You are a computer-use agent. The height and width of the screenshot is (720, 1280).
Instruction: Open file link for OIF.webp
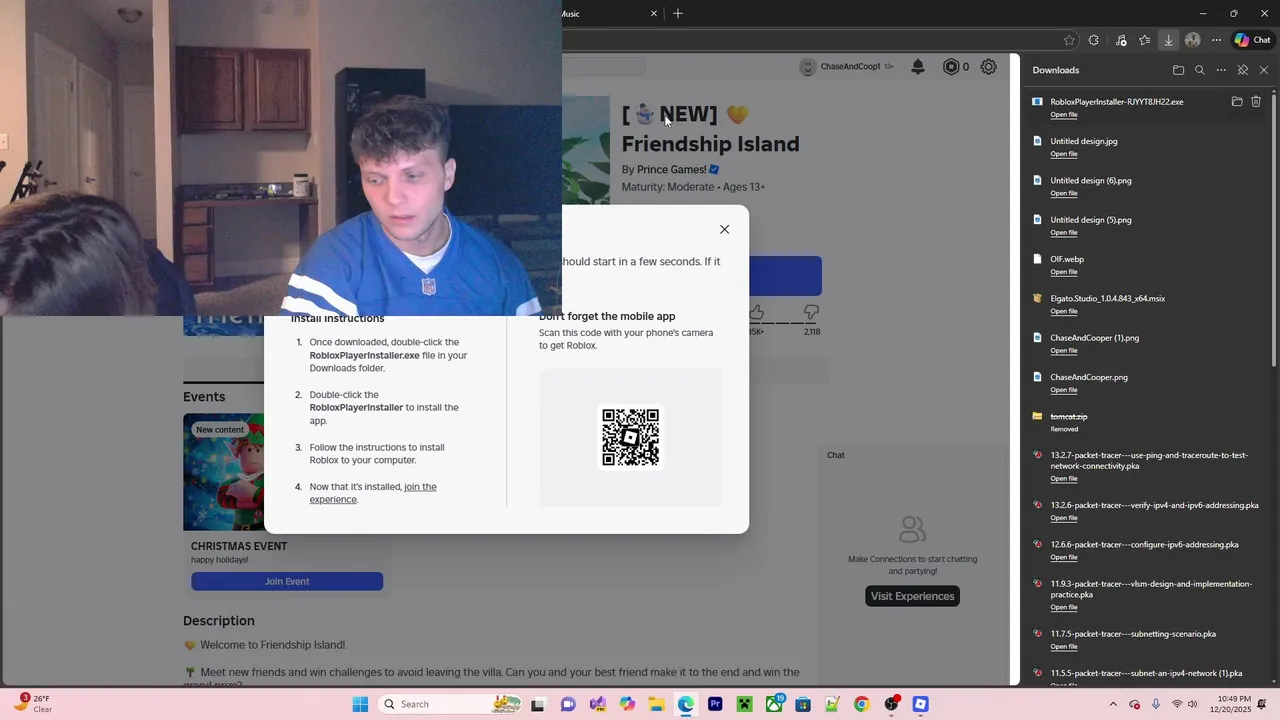pos(1063,272)
